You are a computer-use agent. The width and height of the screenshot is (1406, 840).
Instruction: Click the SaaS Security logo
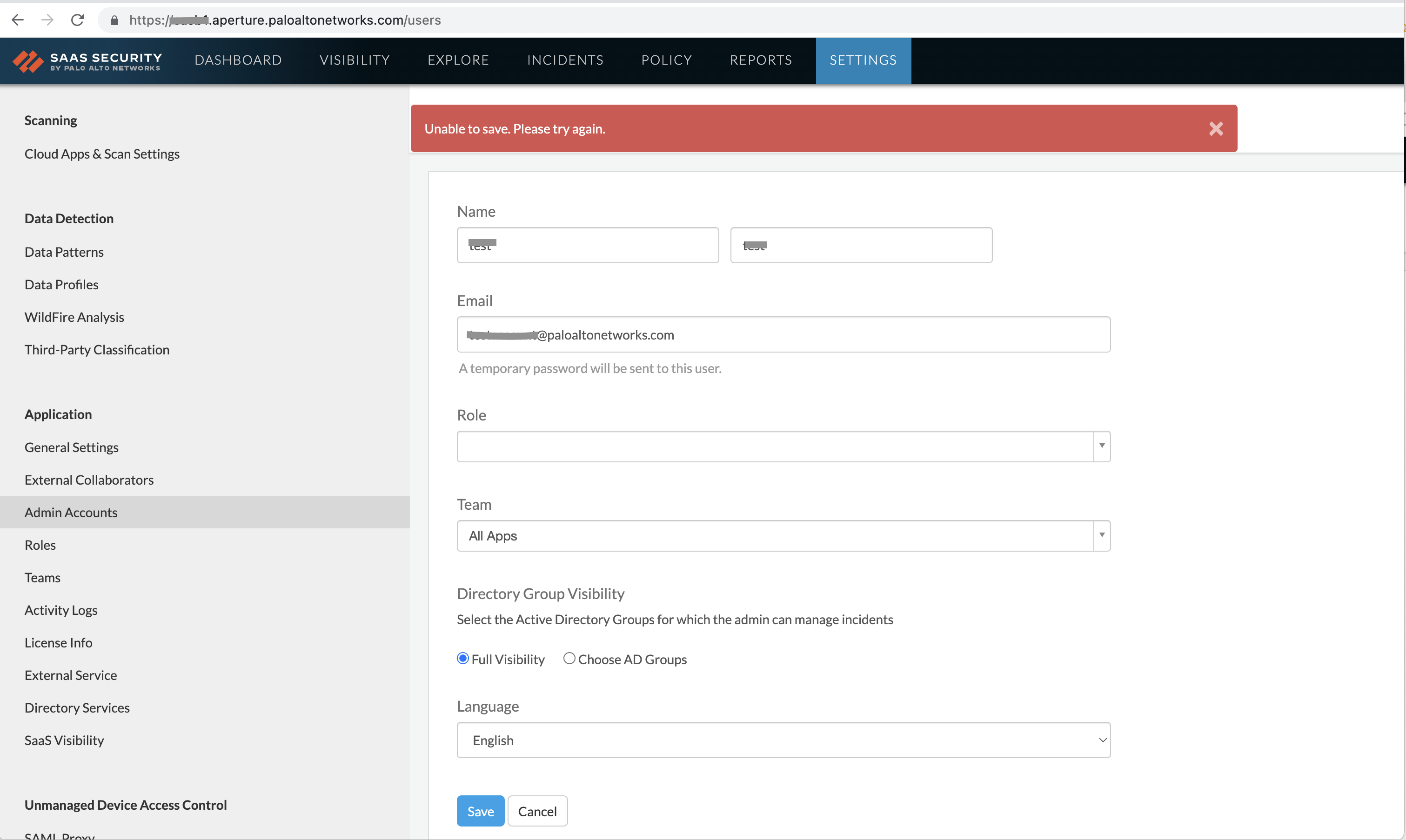[x=88, y=61]
